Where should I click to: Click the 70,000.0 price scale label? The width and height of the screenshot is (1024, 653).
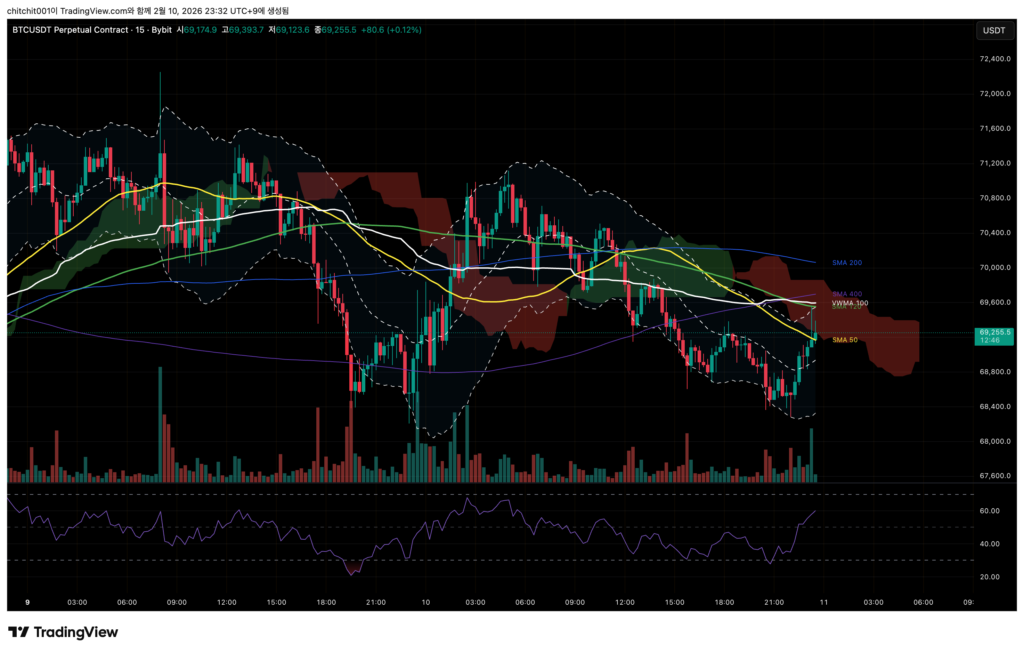(996, 268)
